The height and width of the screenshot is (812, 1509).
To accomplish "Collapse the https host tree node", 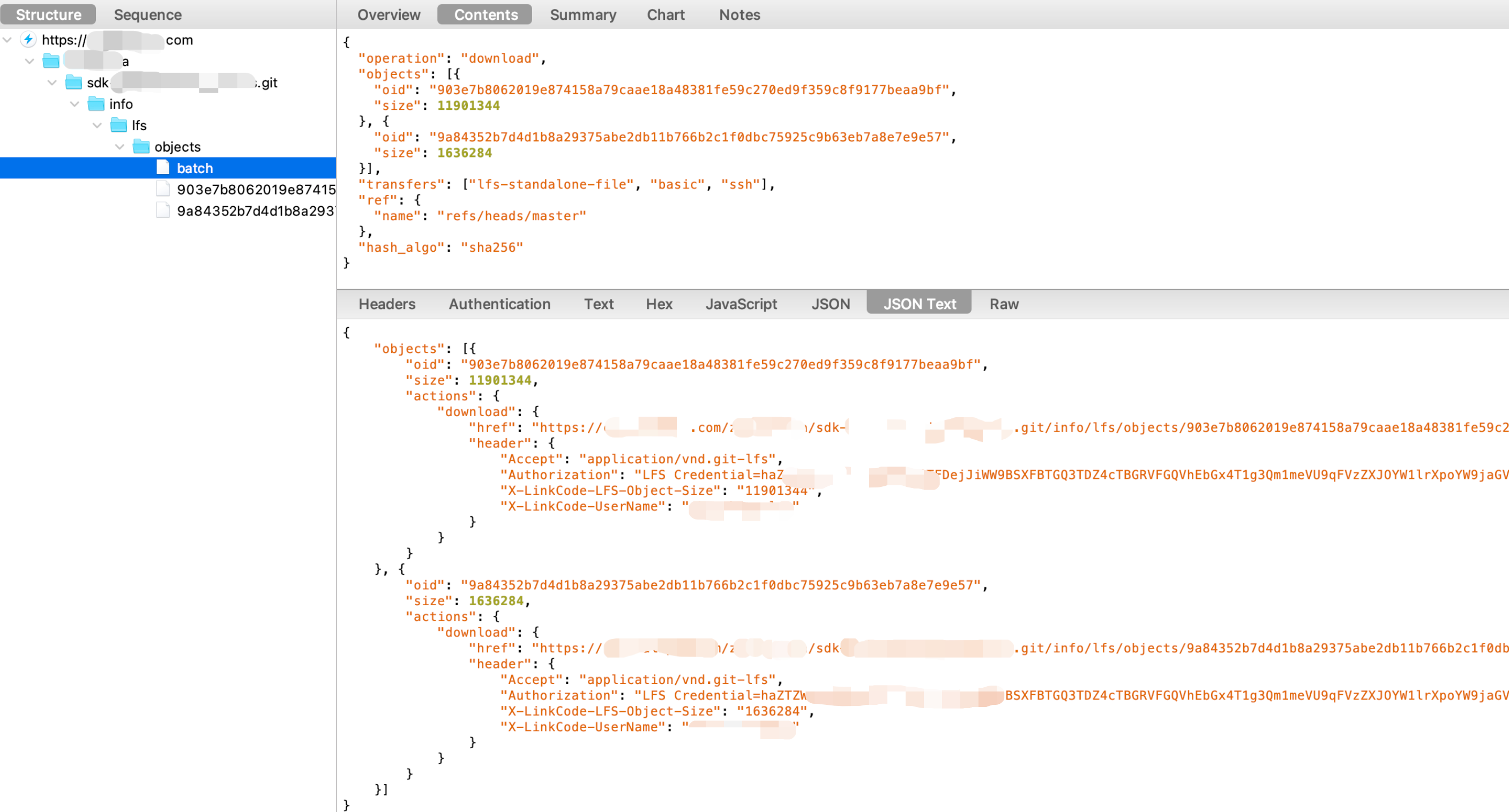I will (8, 40).
